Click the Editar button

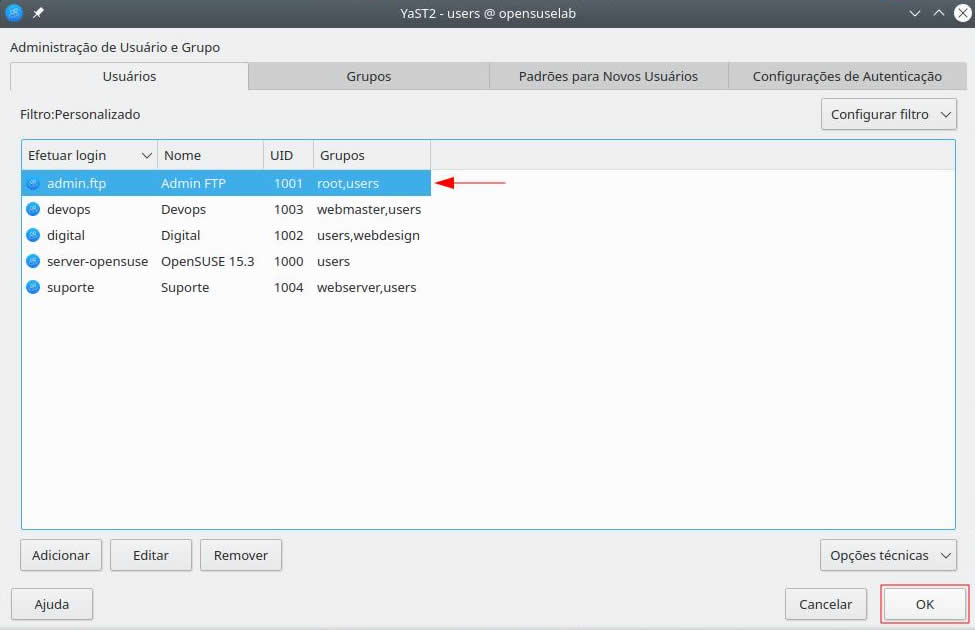pos(150,555)
